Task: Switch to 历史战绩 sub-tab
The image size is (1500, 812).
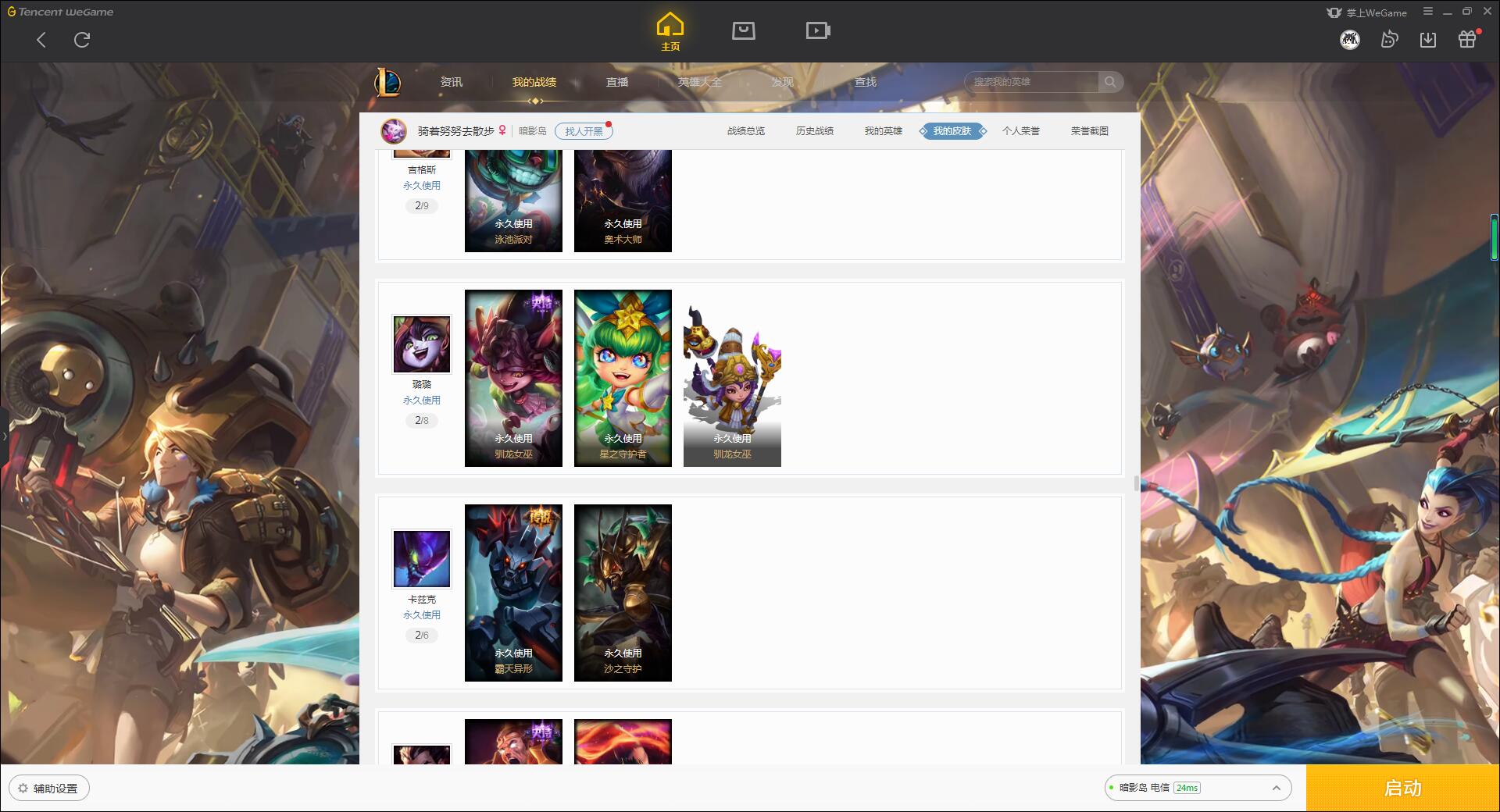Action: point(815,131)
